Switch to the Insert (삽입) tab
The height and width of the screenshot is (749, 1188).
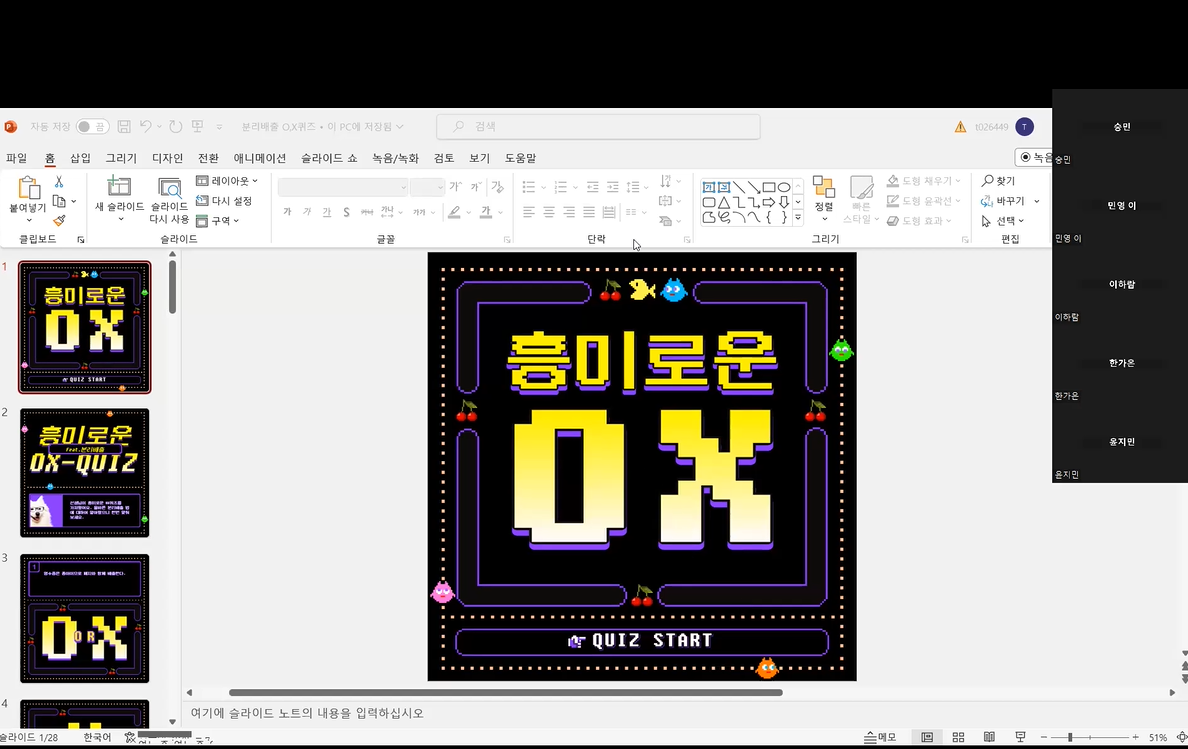(x=80, y=158)
